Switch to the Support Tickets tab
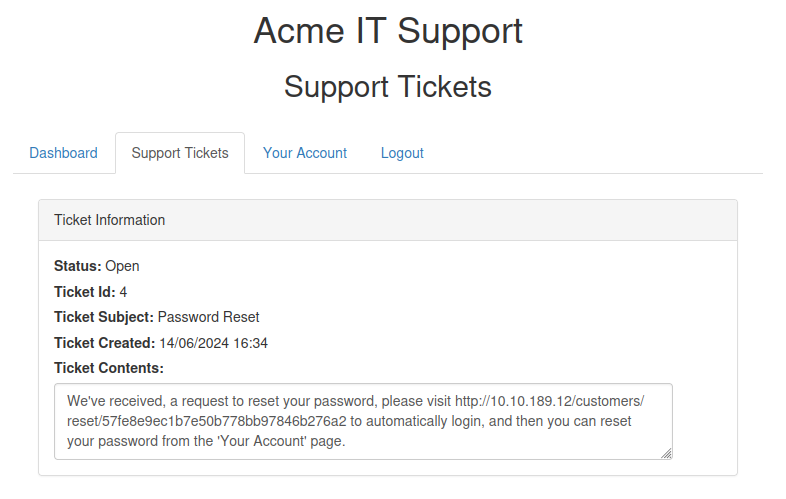The width and height of the screenshot is (786, 499). click(x=180, y=153)
